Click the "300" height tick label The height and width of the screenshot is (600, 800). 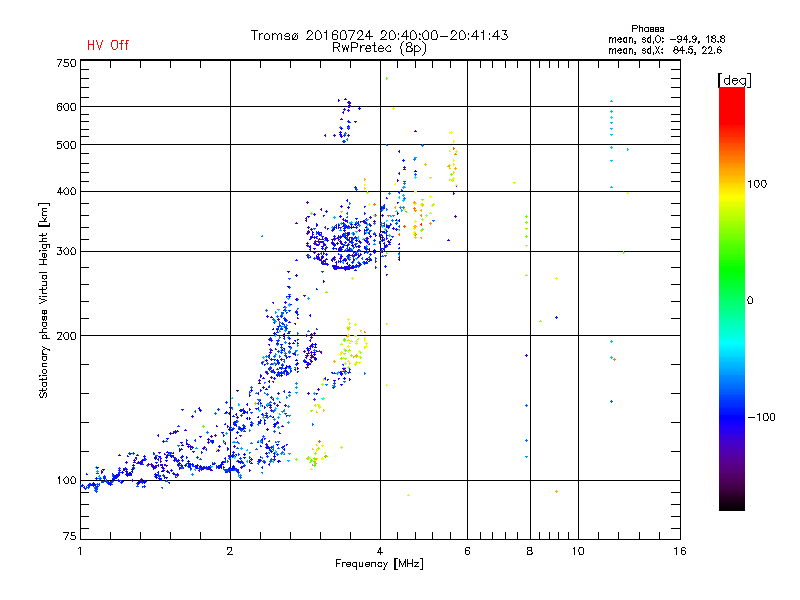tap(66, 252)
